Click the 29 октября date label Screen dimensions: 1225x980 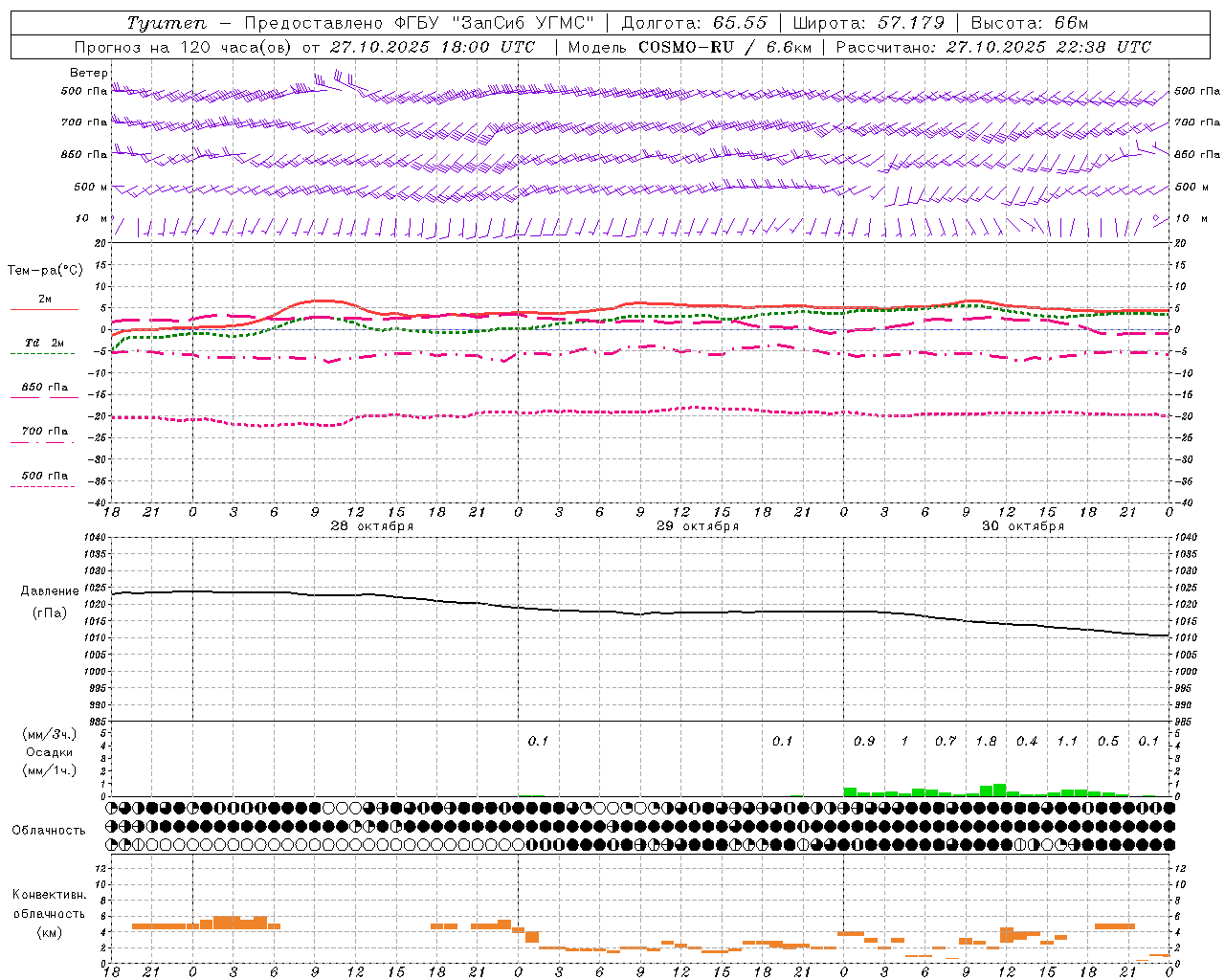(698, 525)
